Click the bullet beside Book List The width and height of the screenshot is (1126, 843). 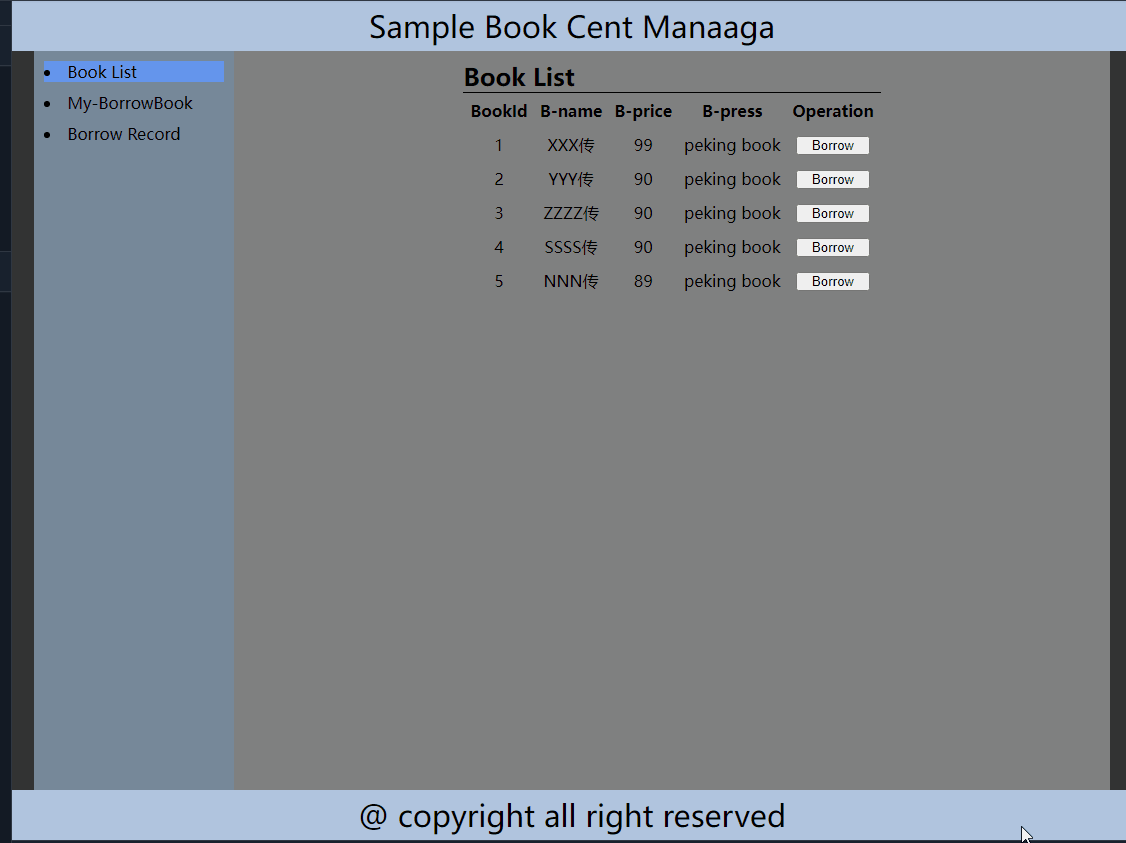(46, 71)
